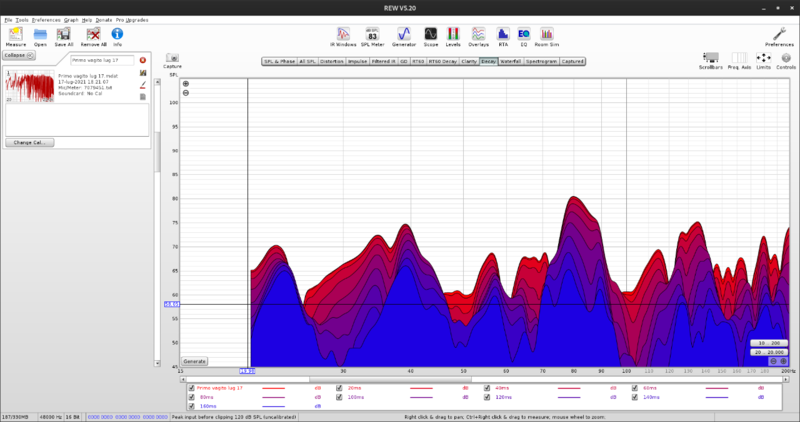Viewport: 800px width, 422px height.
Task: Open the Graph menu
Action: tap(71, 20)
